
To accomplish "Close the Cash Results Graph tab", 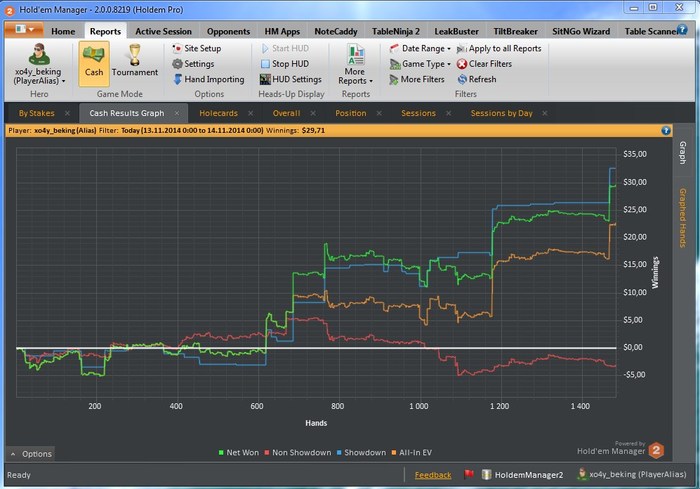I will tap(177, 113).
